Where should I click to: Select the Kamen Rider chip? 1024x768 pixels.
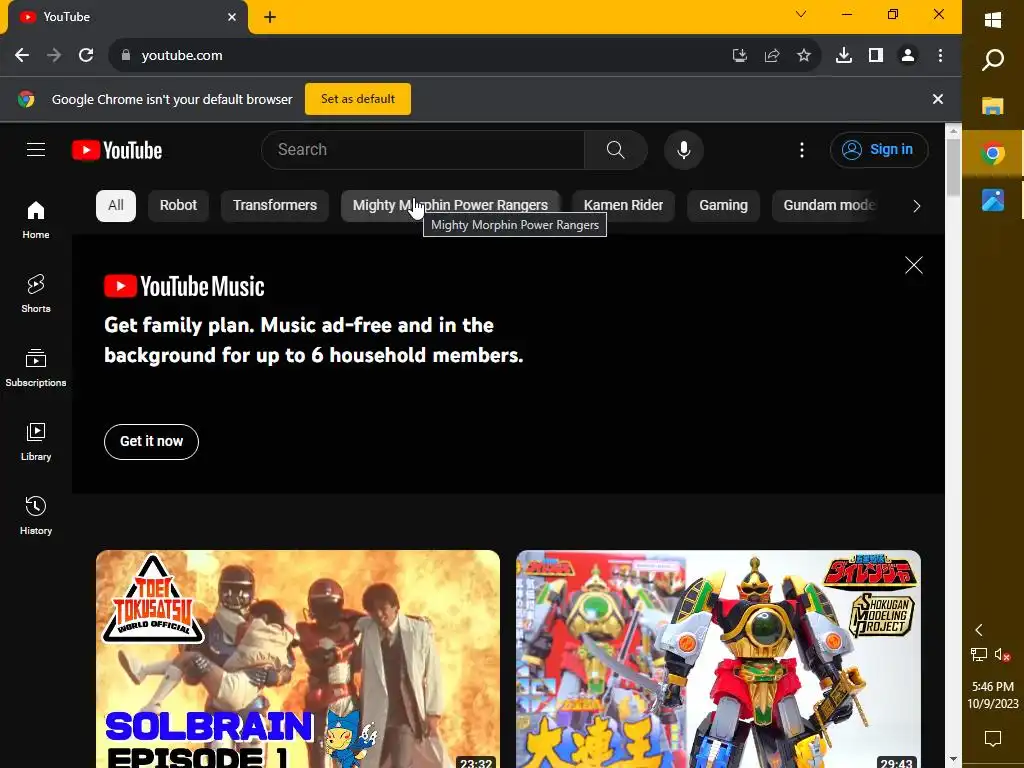pos(623,205)
